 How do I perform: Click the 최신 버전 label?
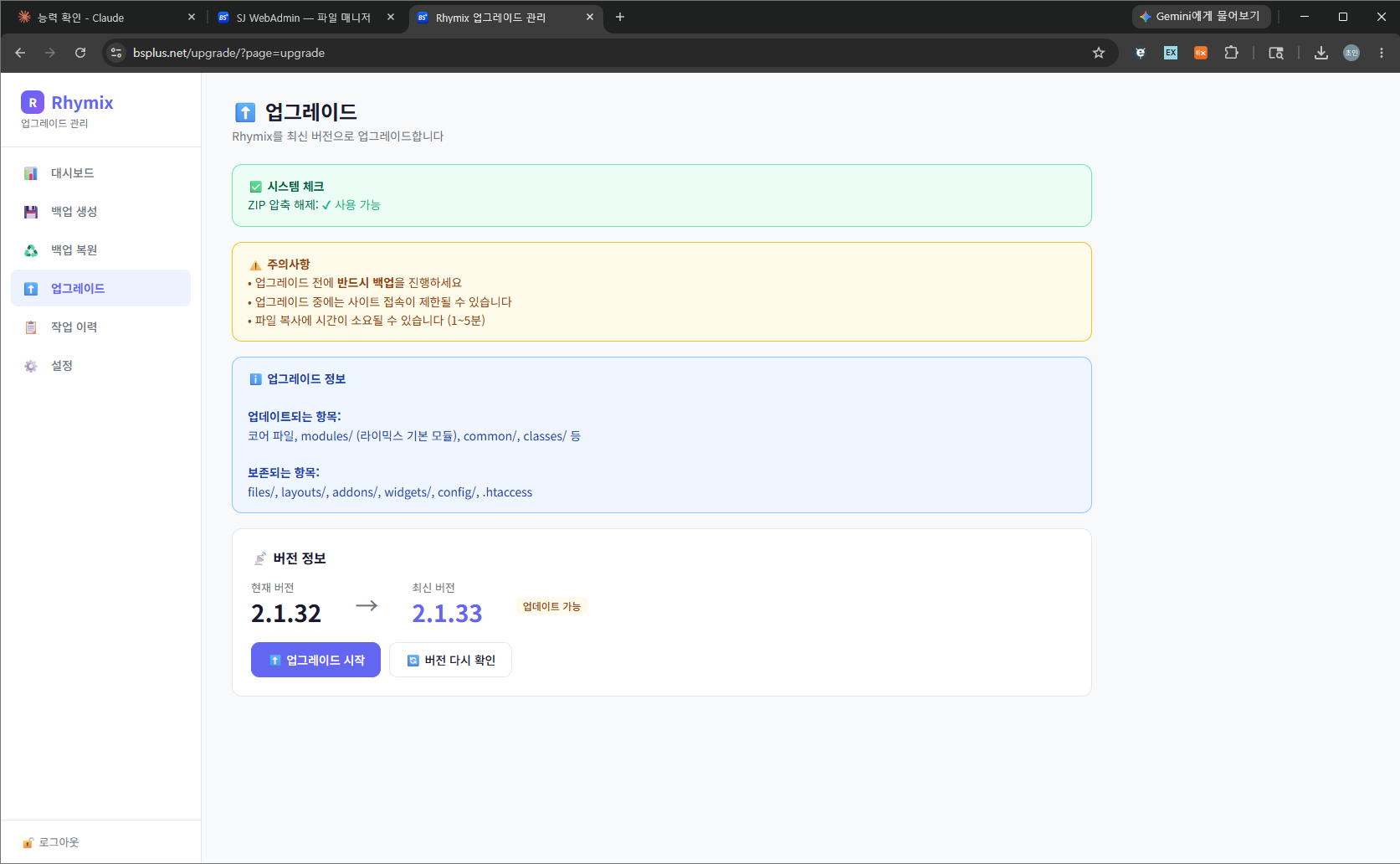coord(433,588)
